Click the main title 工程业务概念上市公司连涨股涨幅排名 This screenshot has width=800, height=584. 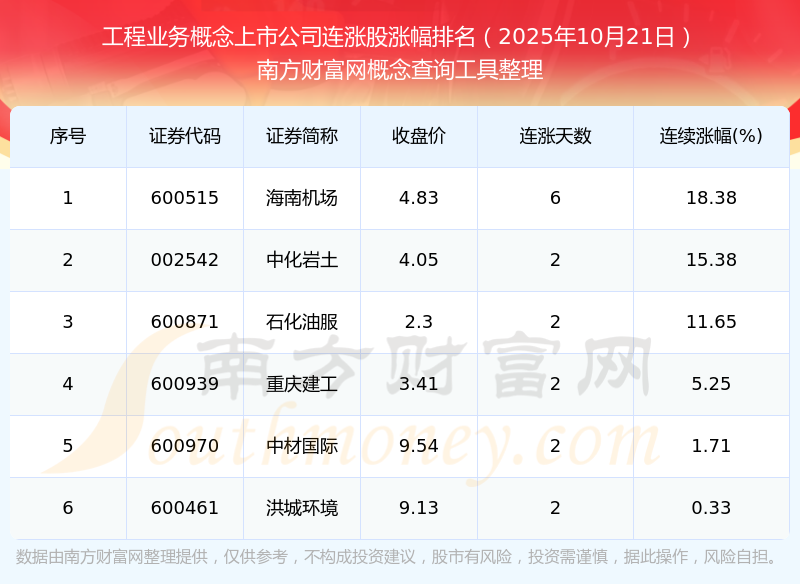click(x=289, y=37)
